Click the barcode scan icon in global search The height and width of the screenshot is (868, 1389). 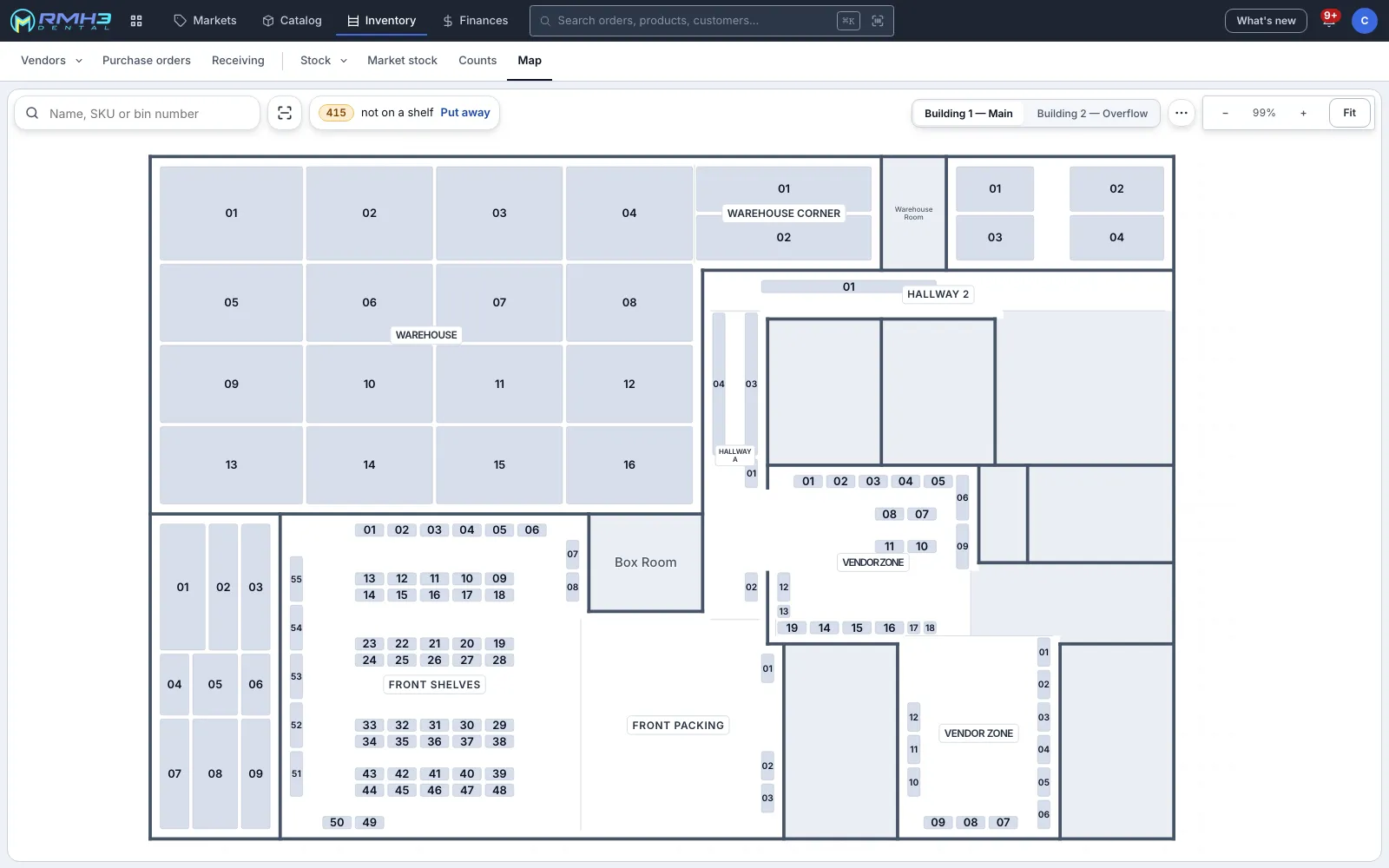click(878, 21)
